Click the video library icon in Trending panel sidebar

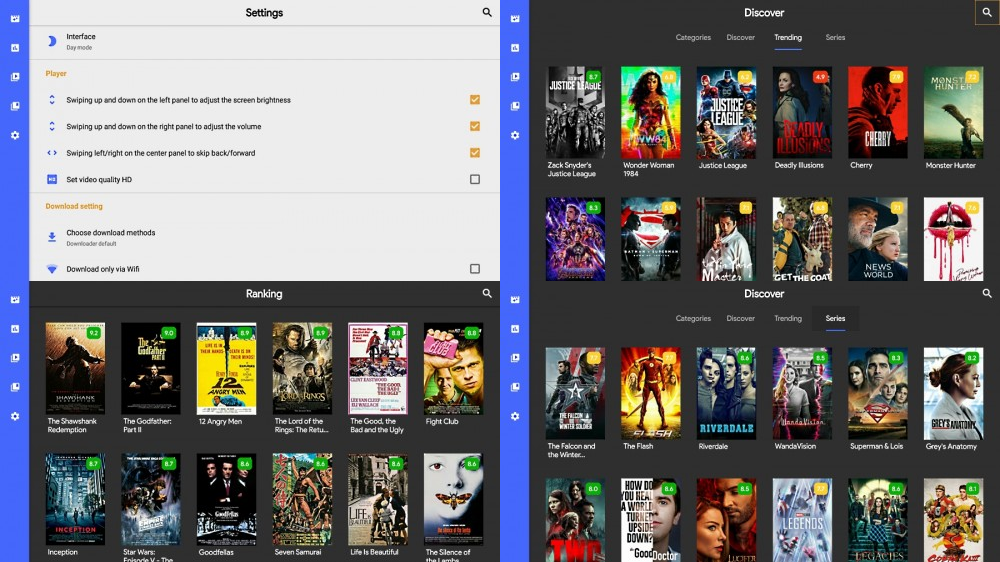pos(515,77)
